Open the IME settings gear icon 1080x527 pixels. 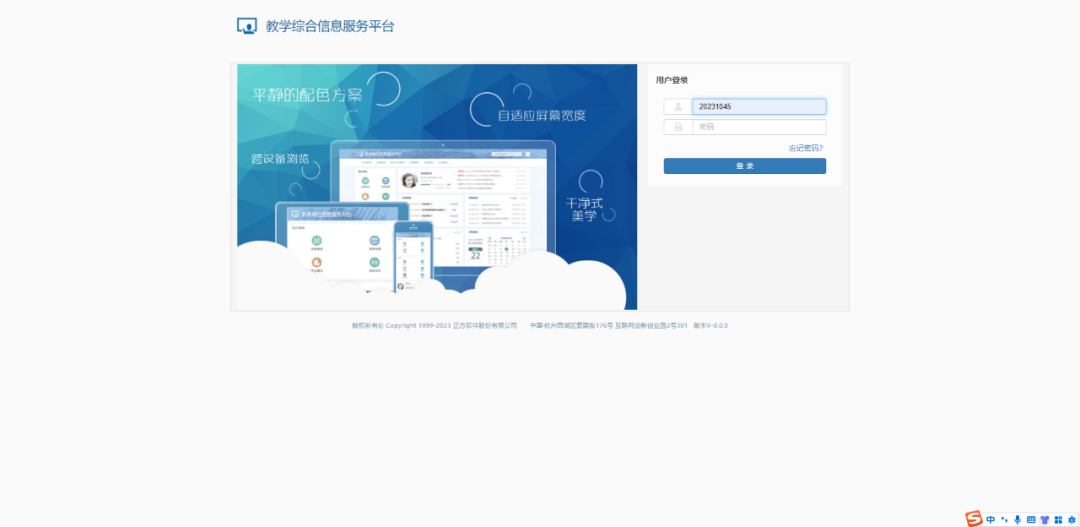tap(1071, 519)
